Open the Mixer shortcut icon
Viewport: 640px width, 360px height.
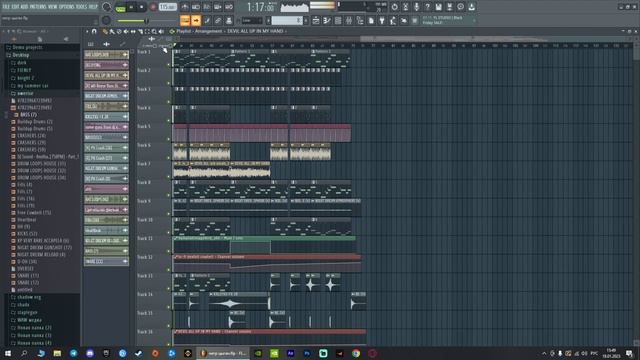click(x=349, y=20)
